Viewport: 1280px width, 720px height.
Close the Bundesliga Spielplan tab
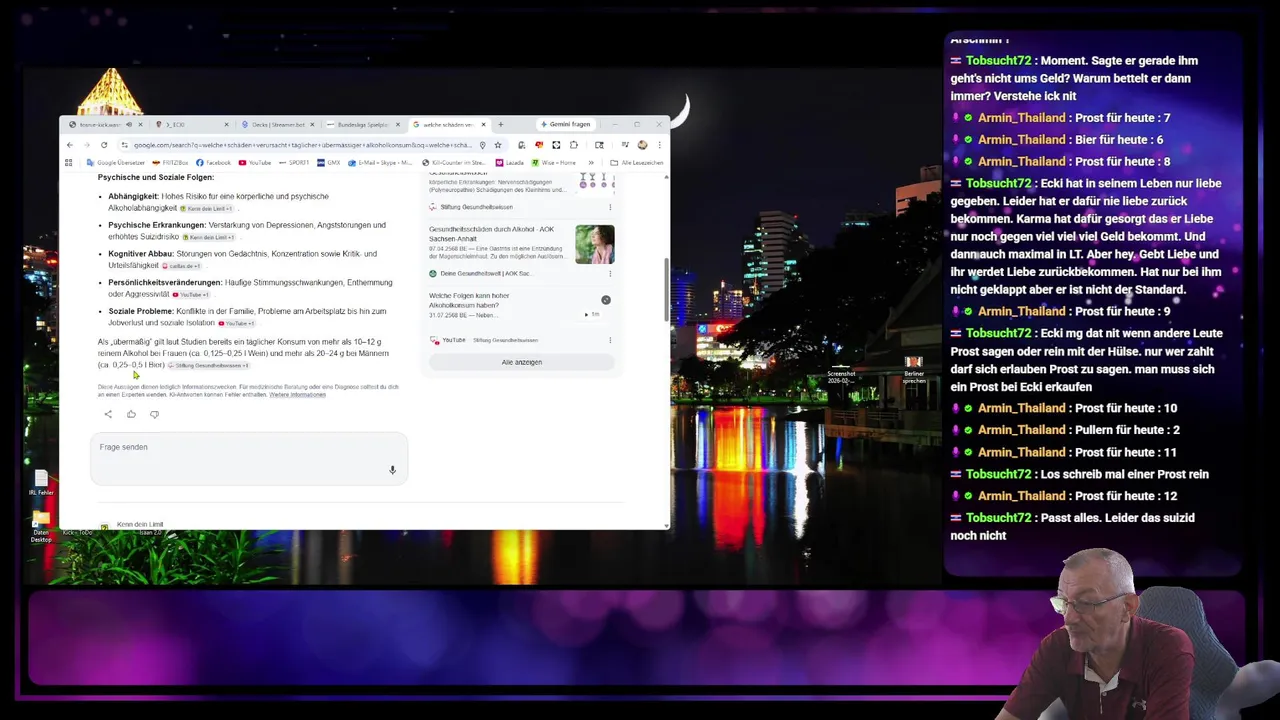pos(398,125)
